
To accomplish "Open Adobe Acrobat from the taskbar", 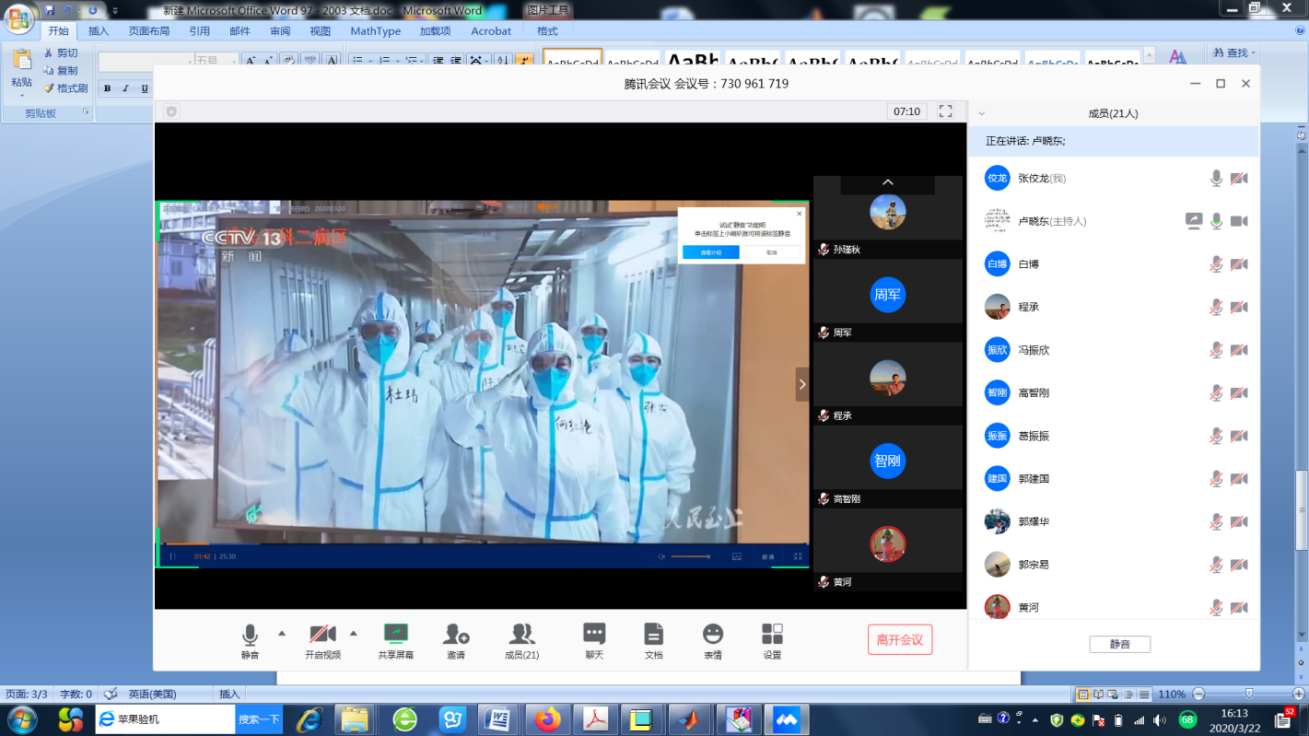I will coord(596,719).
